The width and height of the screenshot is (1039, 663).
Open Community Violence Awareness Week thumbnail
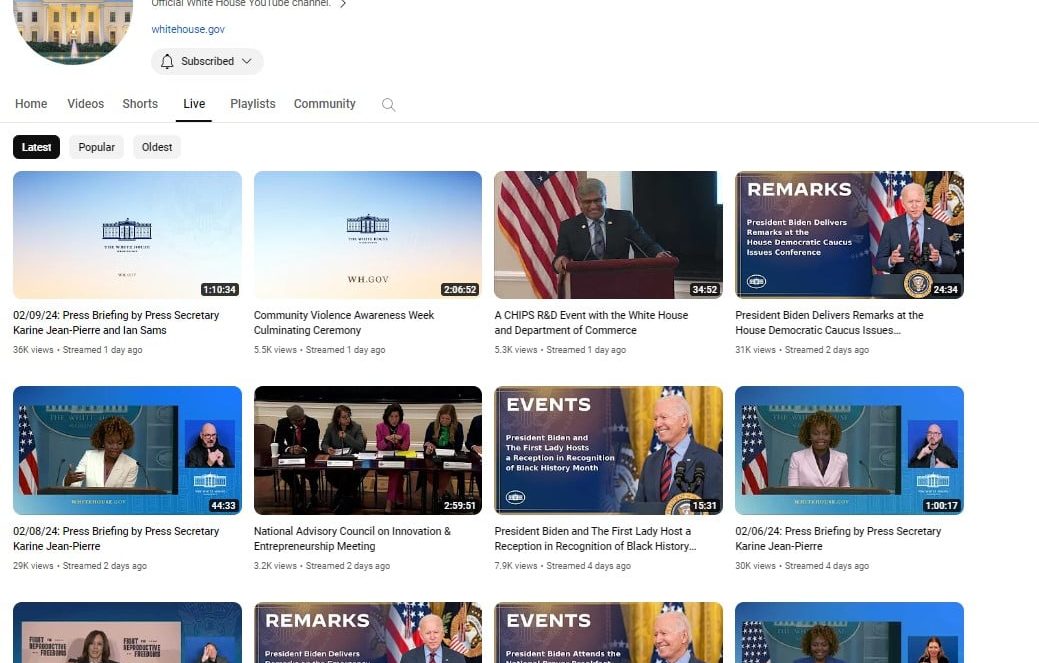click(x=367, y=235)
